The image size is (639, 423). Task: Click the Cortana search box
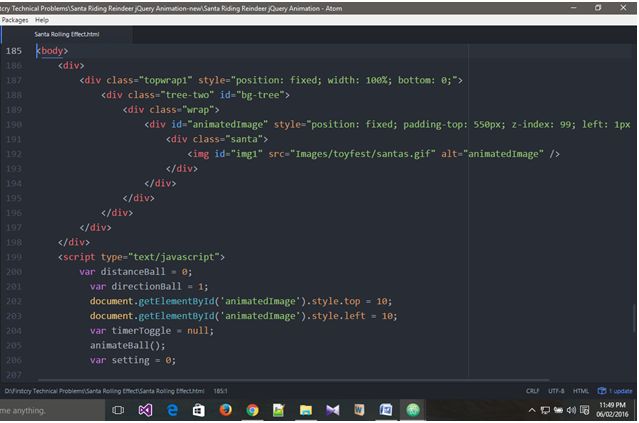[52, 410]
